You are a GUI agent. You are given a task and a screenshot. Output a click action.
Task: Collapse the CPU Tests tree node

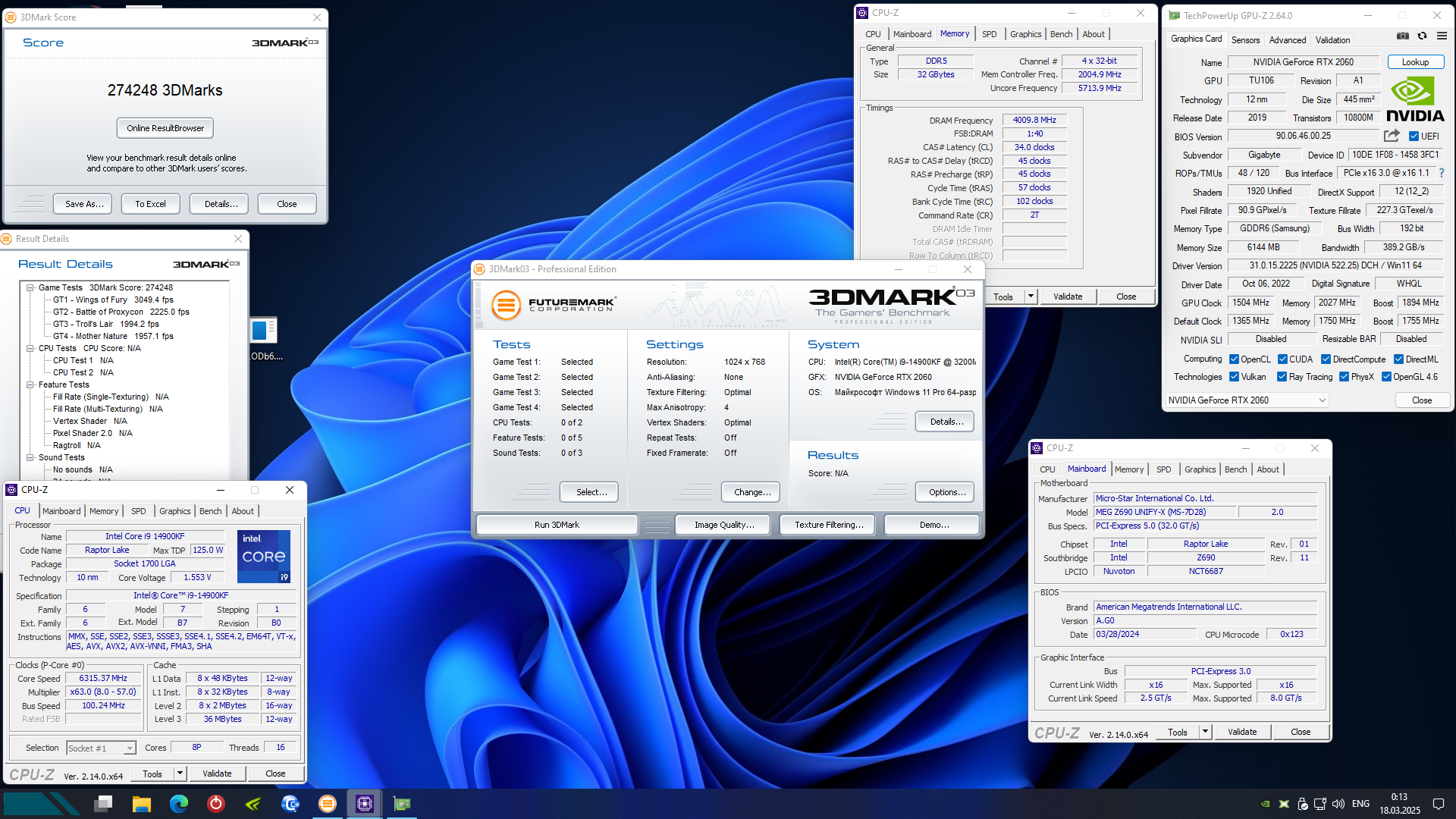click(x=30, y=349)
